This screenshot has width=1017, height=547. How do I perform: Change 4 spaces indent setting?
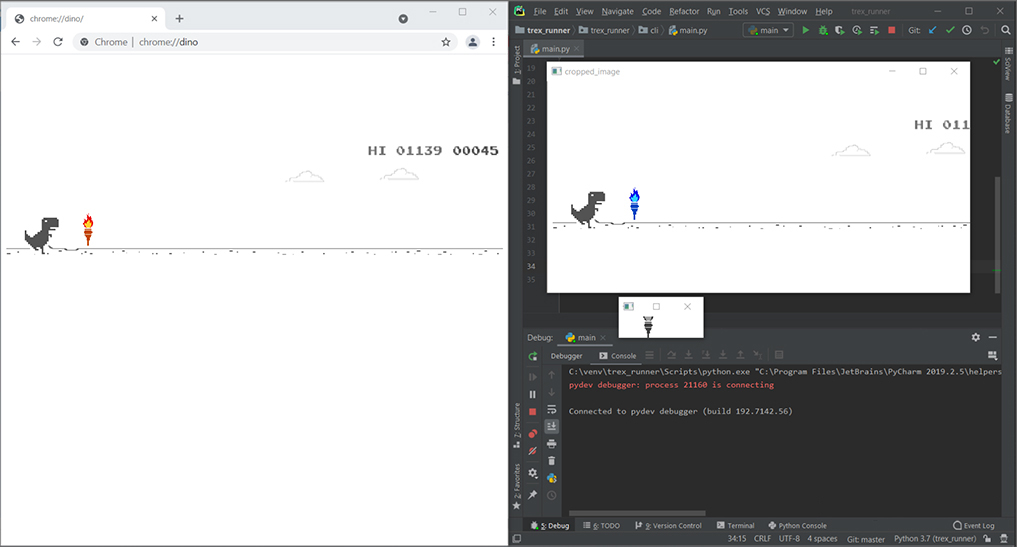click(x=822, y=539)
